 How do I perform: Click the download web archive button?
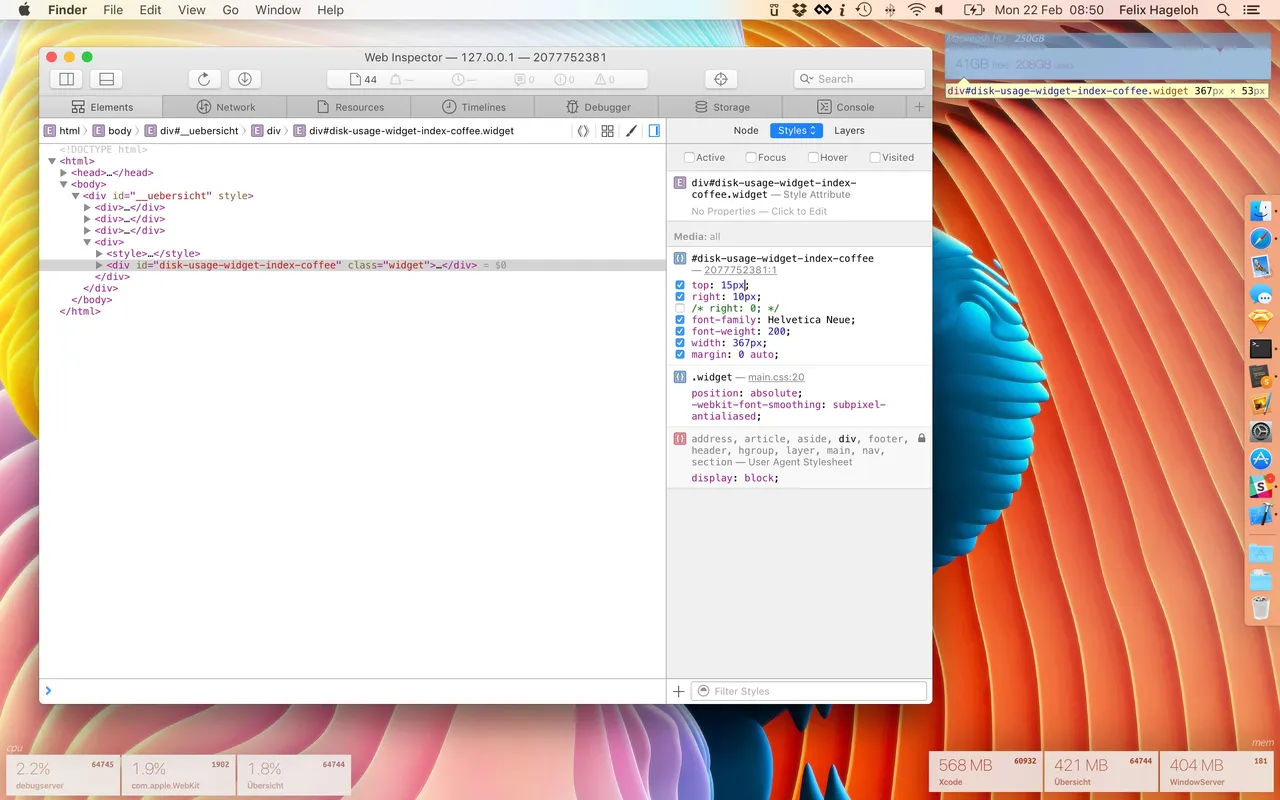coord(245,79)
